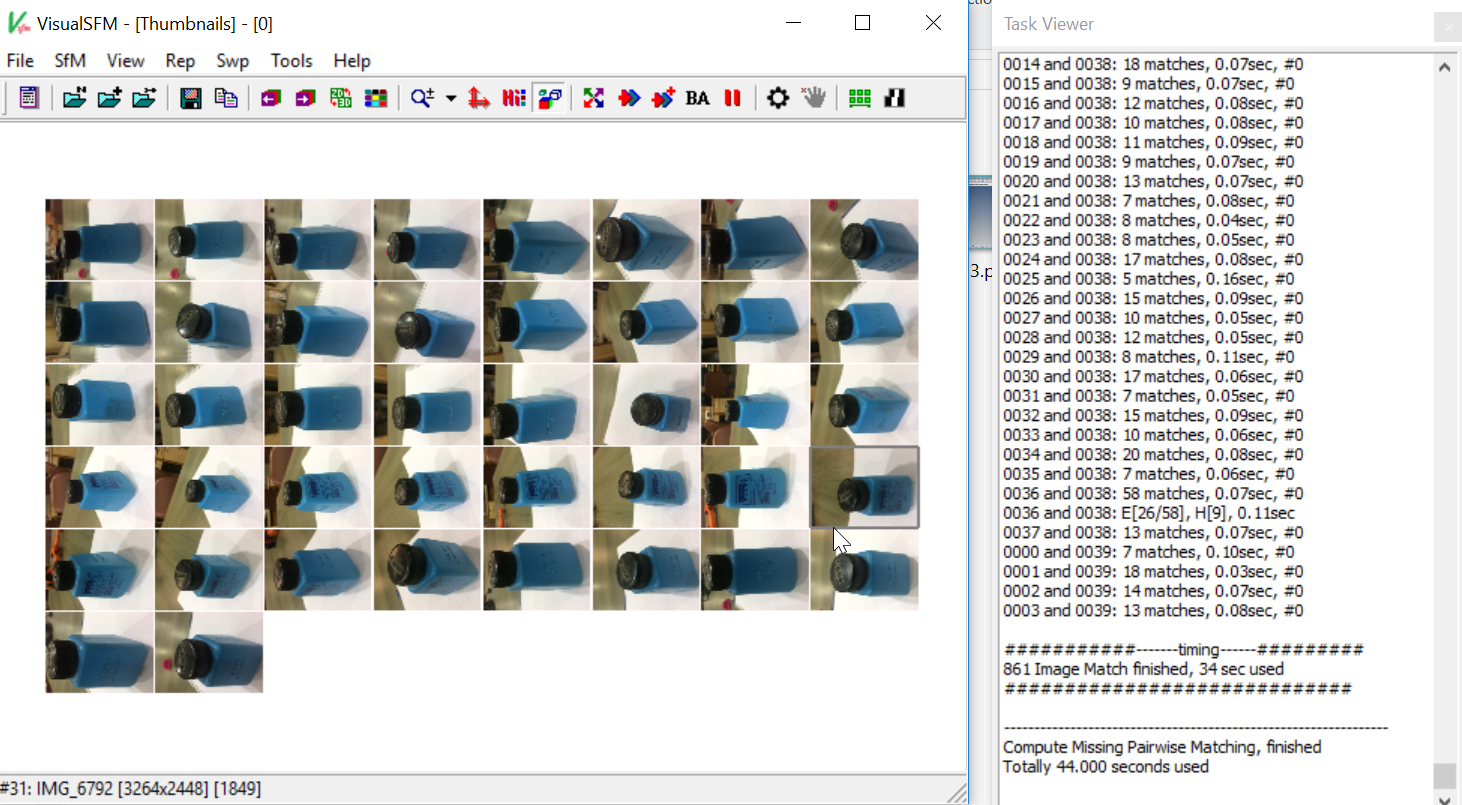Image resolution: width=1462 pixels, height=805 pixels.
Task: Click the Compute 3D Reconstruction double-arrow icon
Action: point(629,98)
